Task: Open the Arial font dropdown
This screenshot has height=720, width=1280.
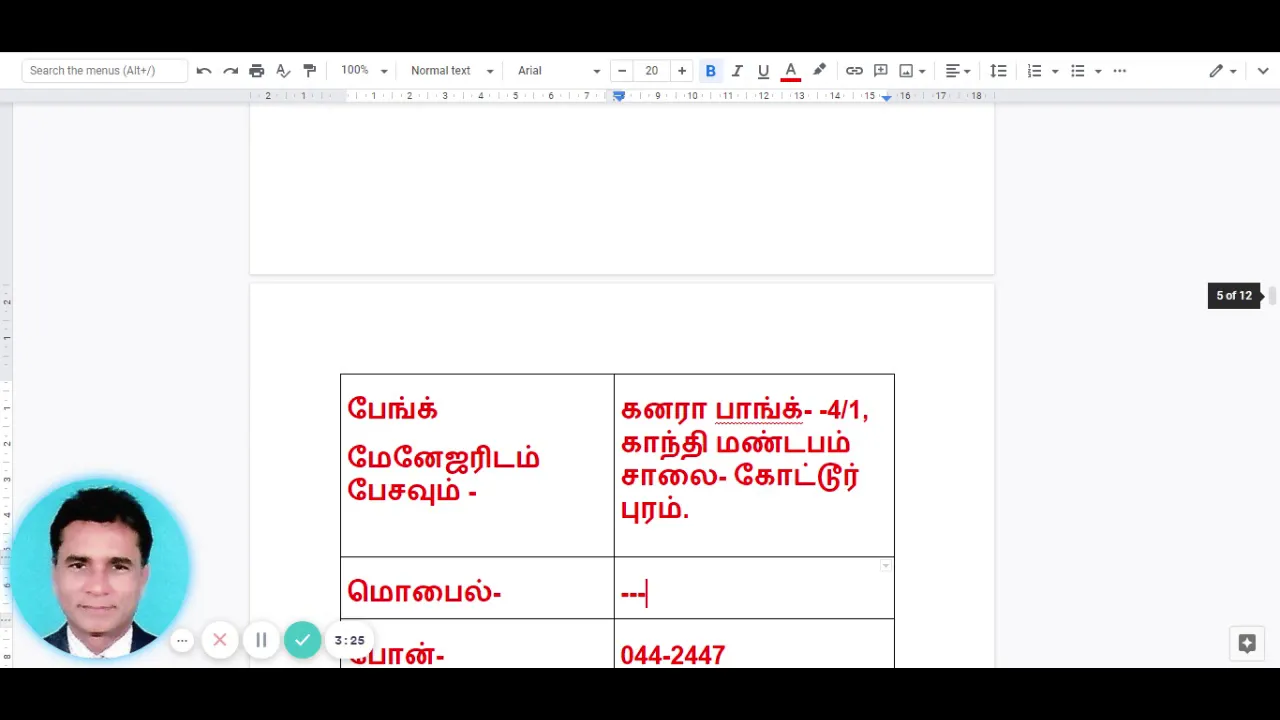Action: 559,71
